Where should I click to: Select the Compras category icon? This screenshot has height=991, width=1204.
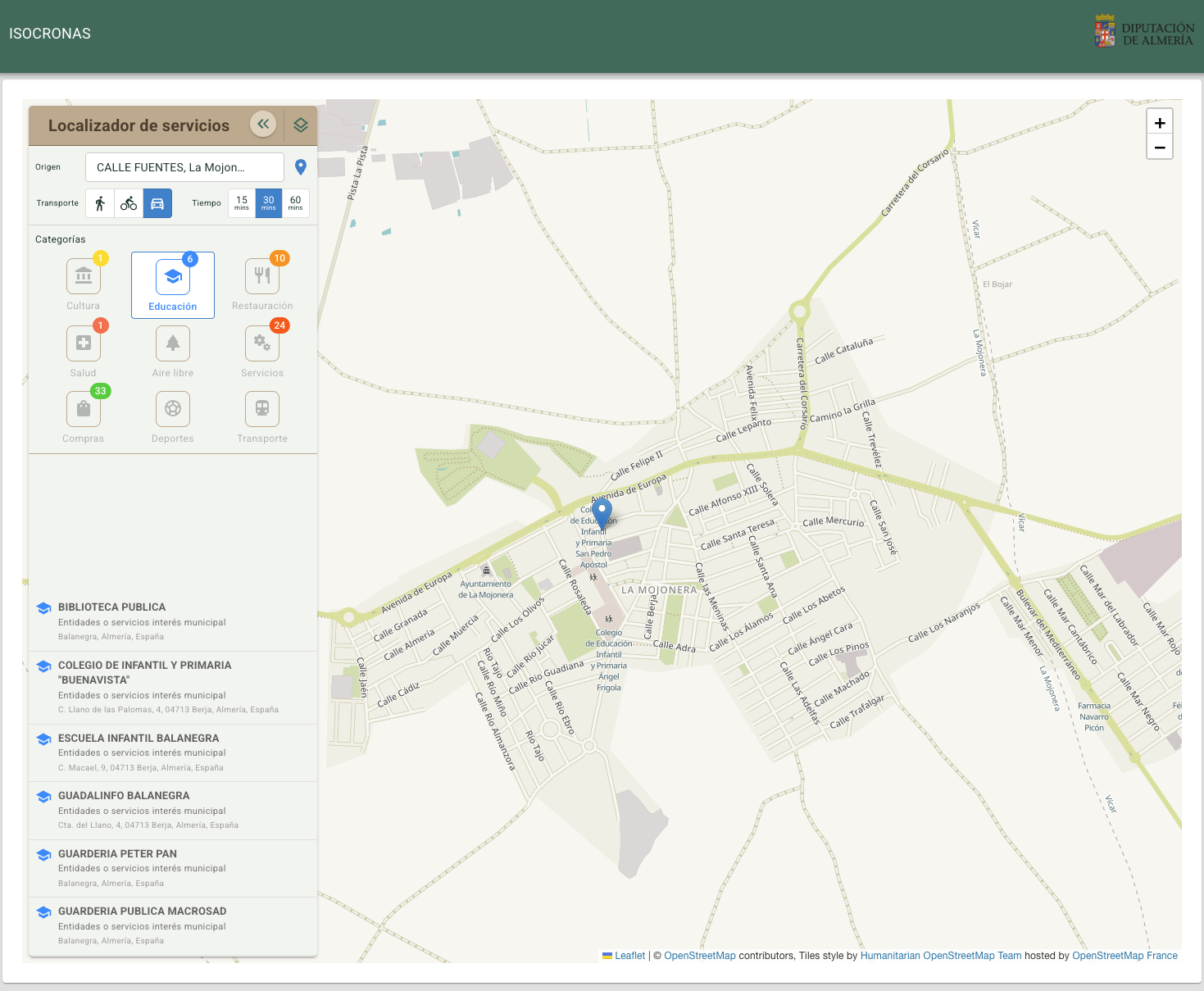[84, 409]
